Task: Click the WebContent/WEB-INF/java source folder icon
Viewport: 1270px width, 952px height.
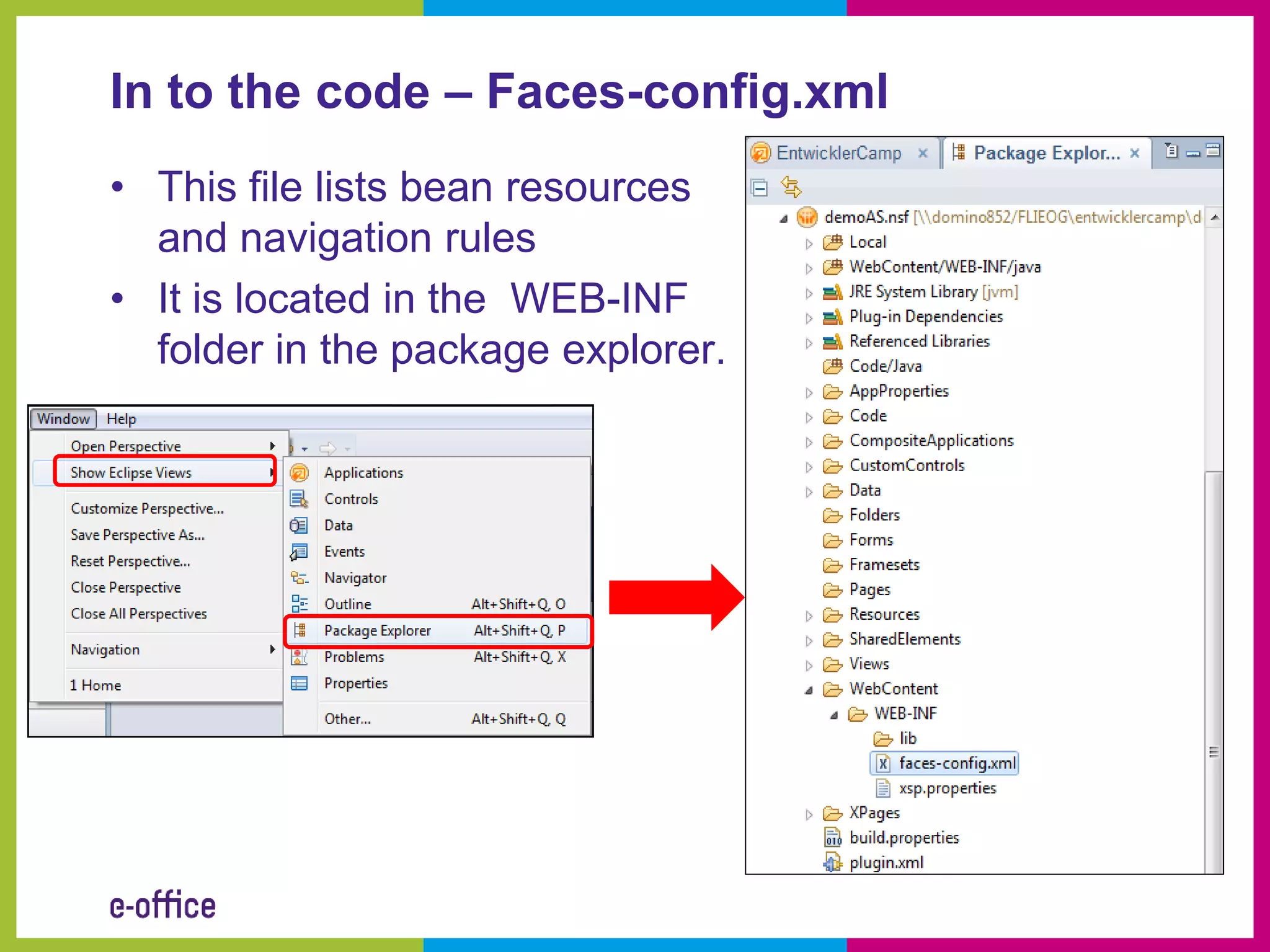Action: [x=833, y=267]
